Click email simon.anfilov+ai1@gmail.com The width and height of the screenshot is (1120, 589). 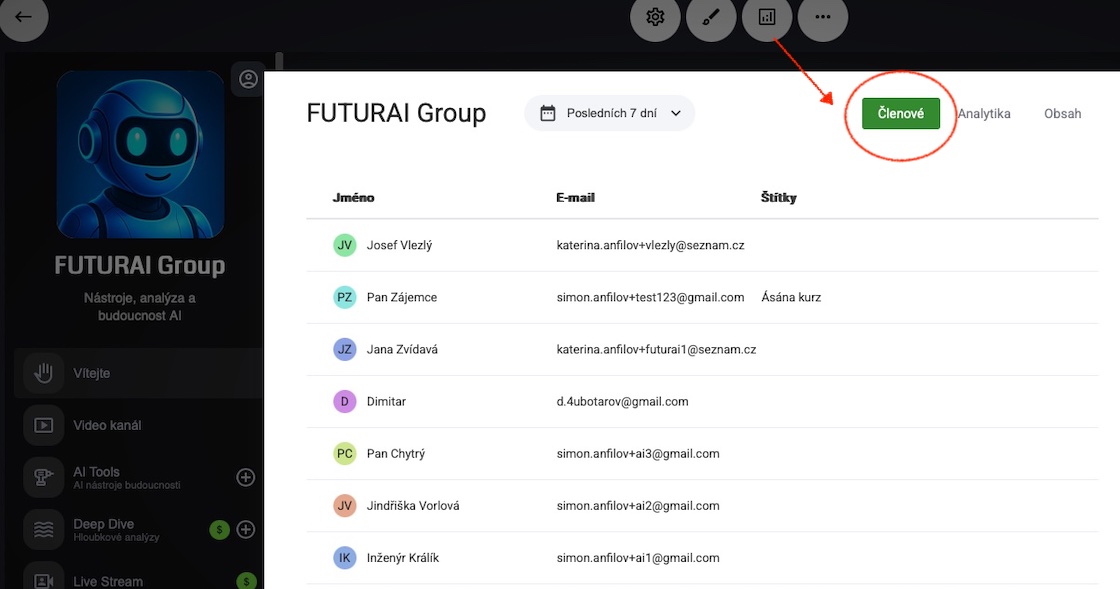click(x=638, y=558)
